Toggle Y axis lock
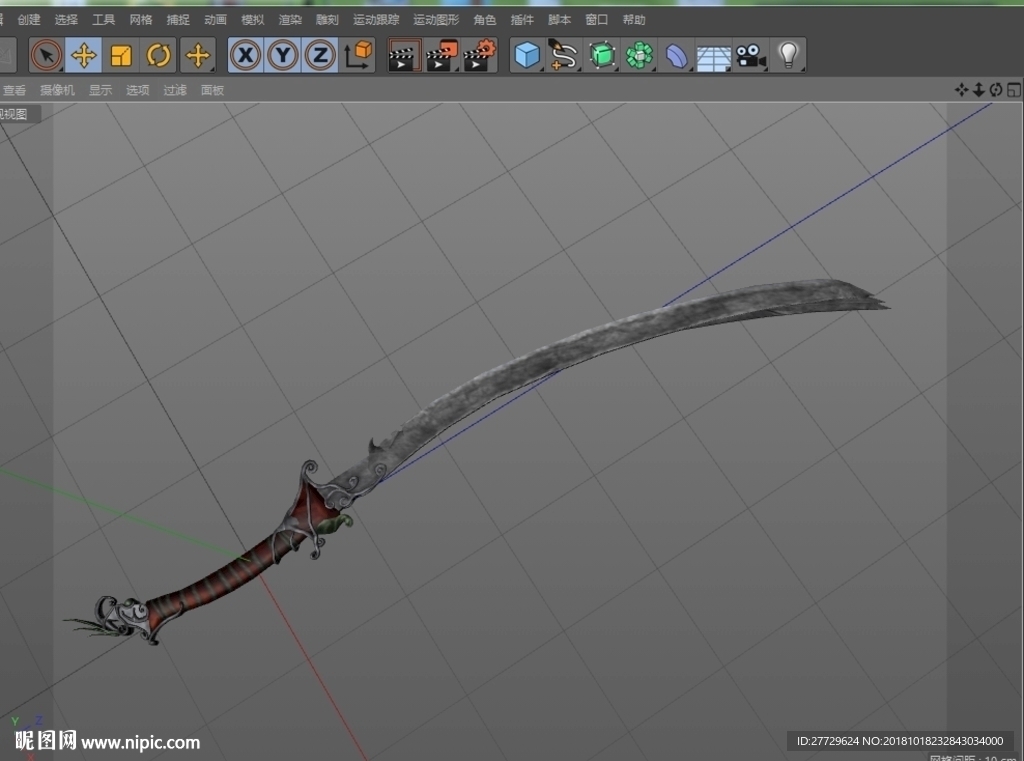This screenshot has width=1024, height=761. 283,55
